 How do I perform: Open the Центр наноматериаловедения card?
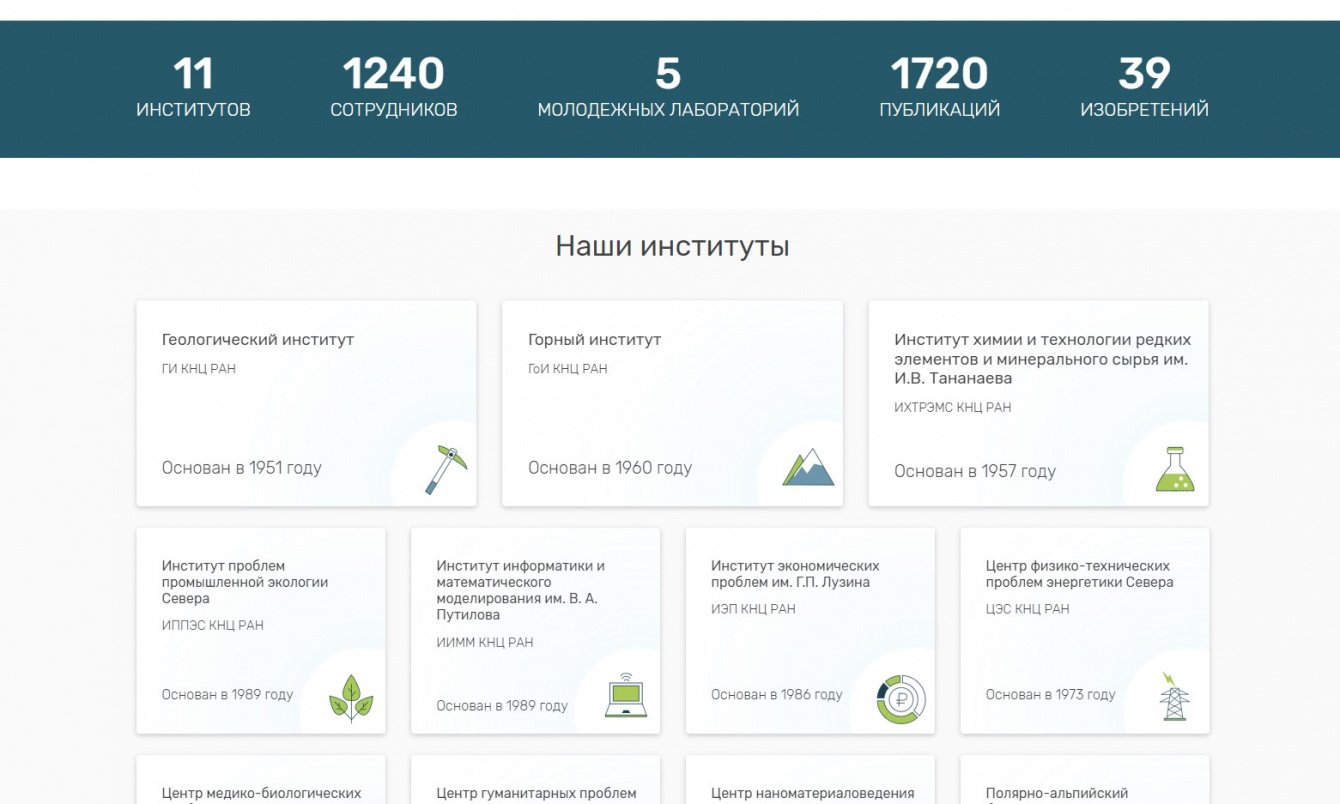click(810, 780)
